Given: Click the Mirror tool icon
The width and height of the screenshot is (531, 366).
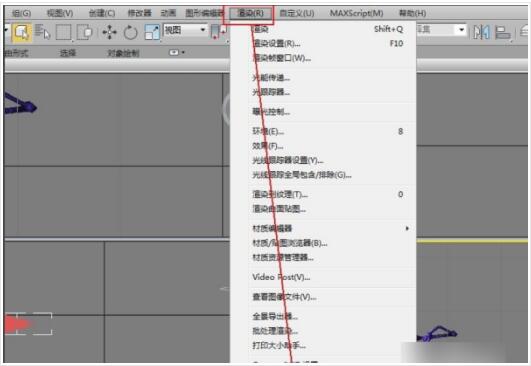Looking at the screenshot, I should tap(481, 33).
